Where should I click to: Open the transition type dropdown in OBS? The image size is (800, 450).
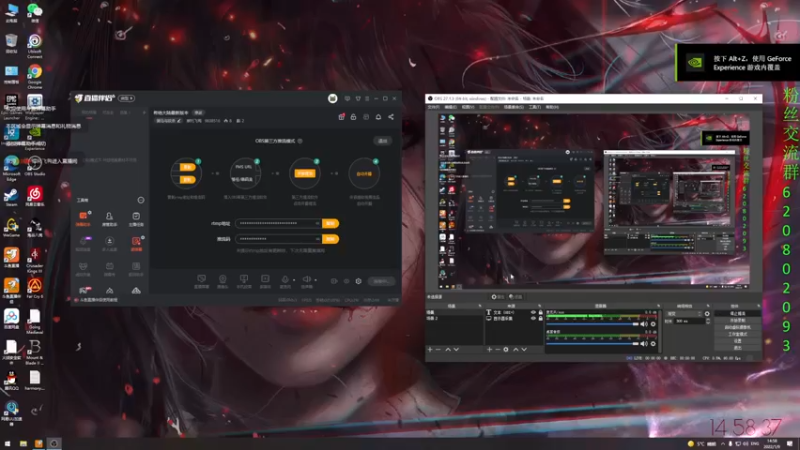[684, 314]
